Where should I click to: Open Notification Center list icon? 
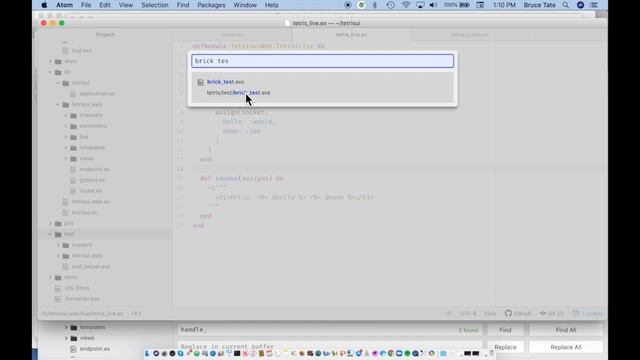[594, 5]
